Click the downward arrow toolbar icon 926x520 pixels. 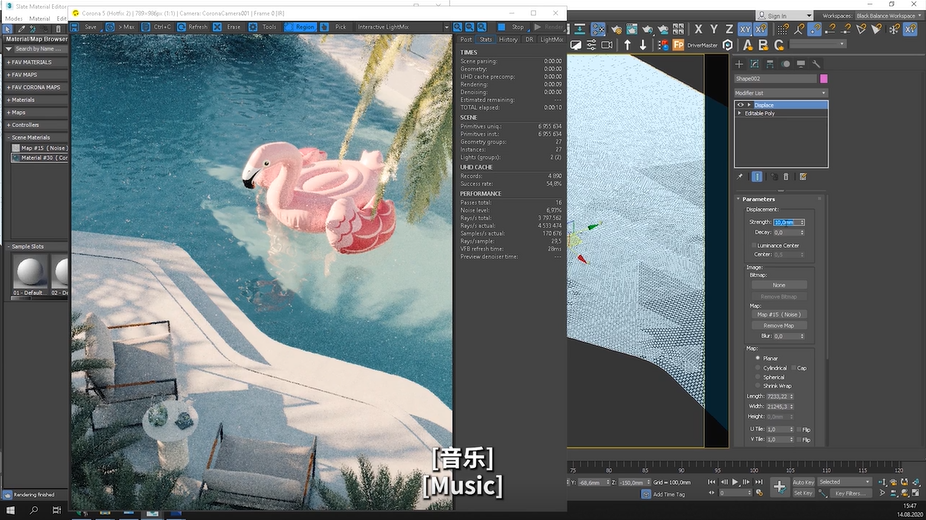[x=643, y=45]
